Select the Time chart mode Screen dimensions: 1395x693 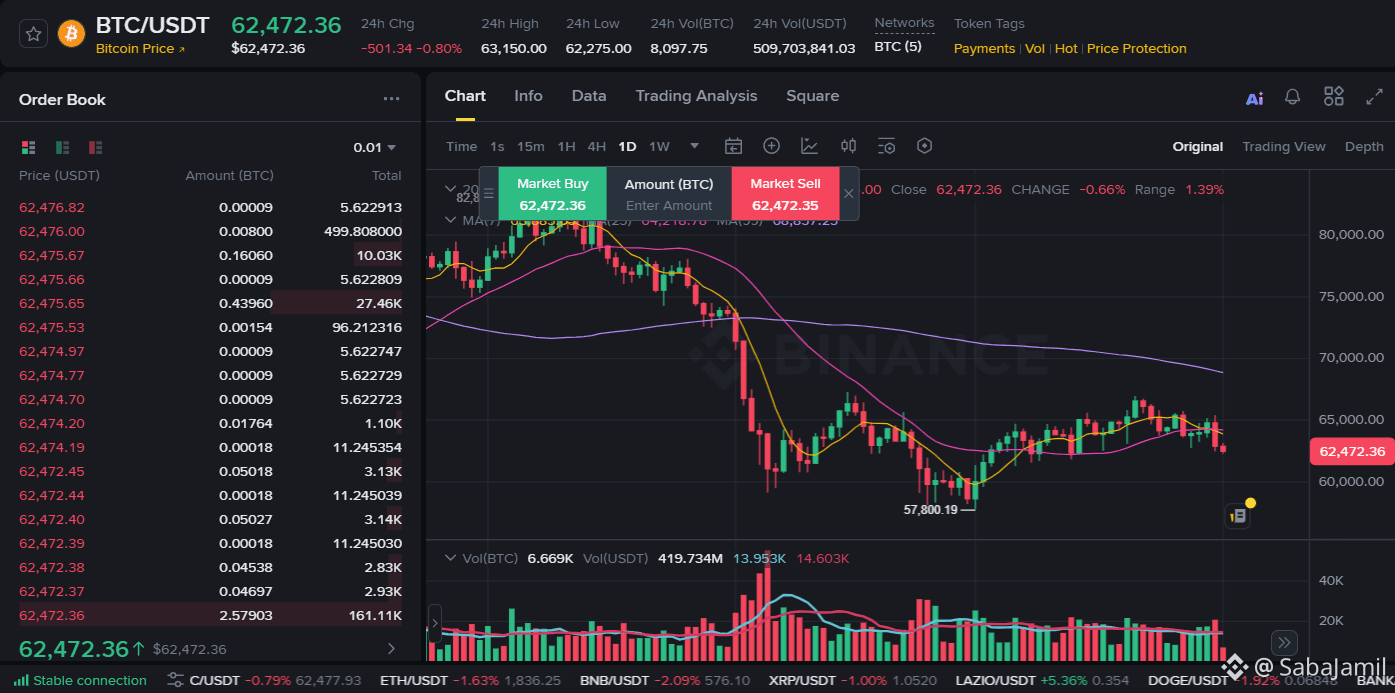461,146
